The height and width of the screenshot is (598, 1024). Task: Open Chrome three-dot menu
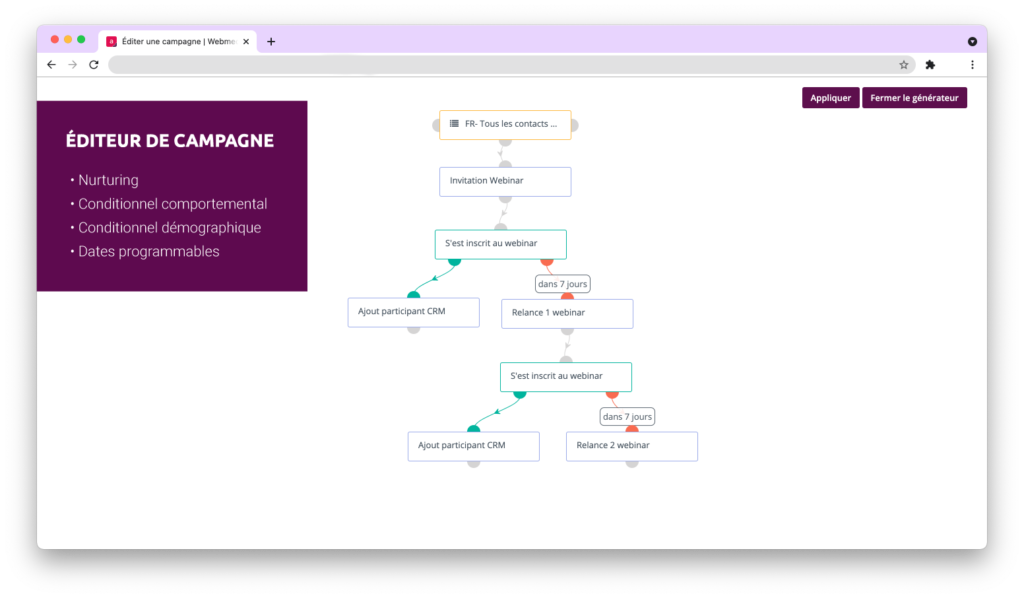[972, 65]
